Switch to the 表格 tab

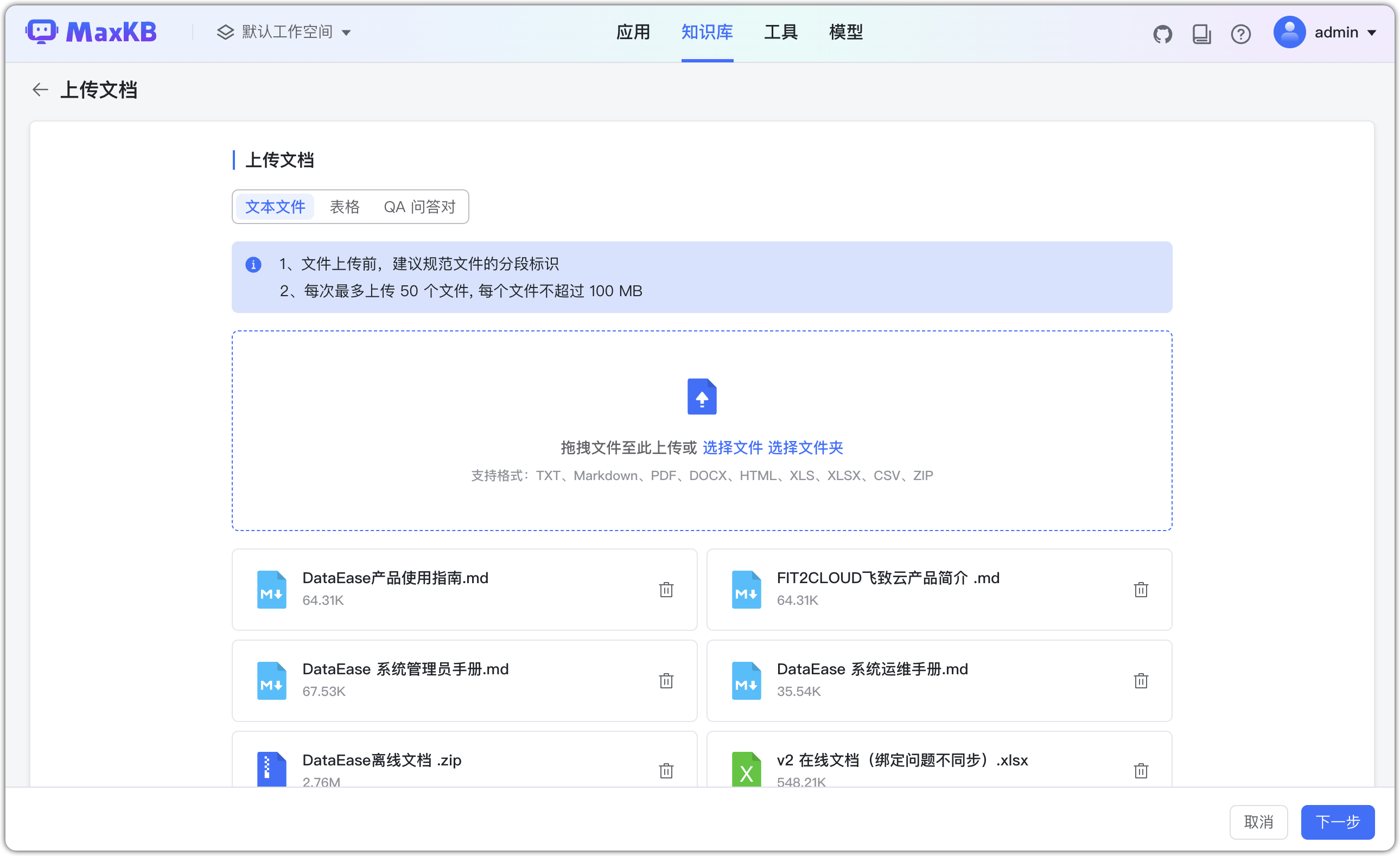[x=345, y=206]
